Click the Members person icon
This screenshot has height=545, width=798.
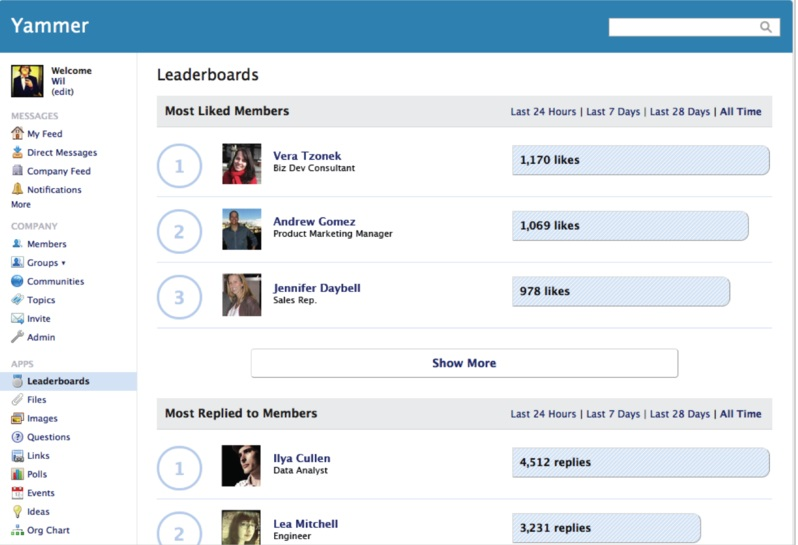point(17,244)
